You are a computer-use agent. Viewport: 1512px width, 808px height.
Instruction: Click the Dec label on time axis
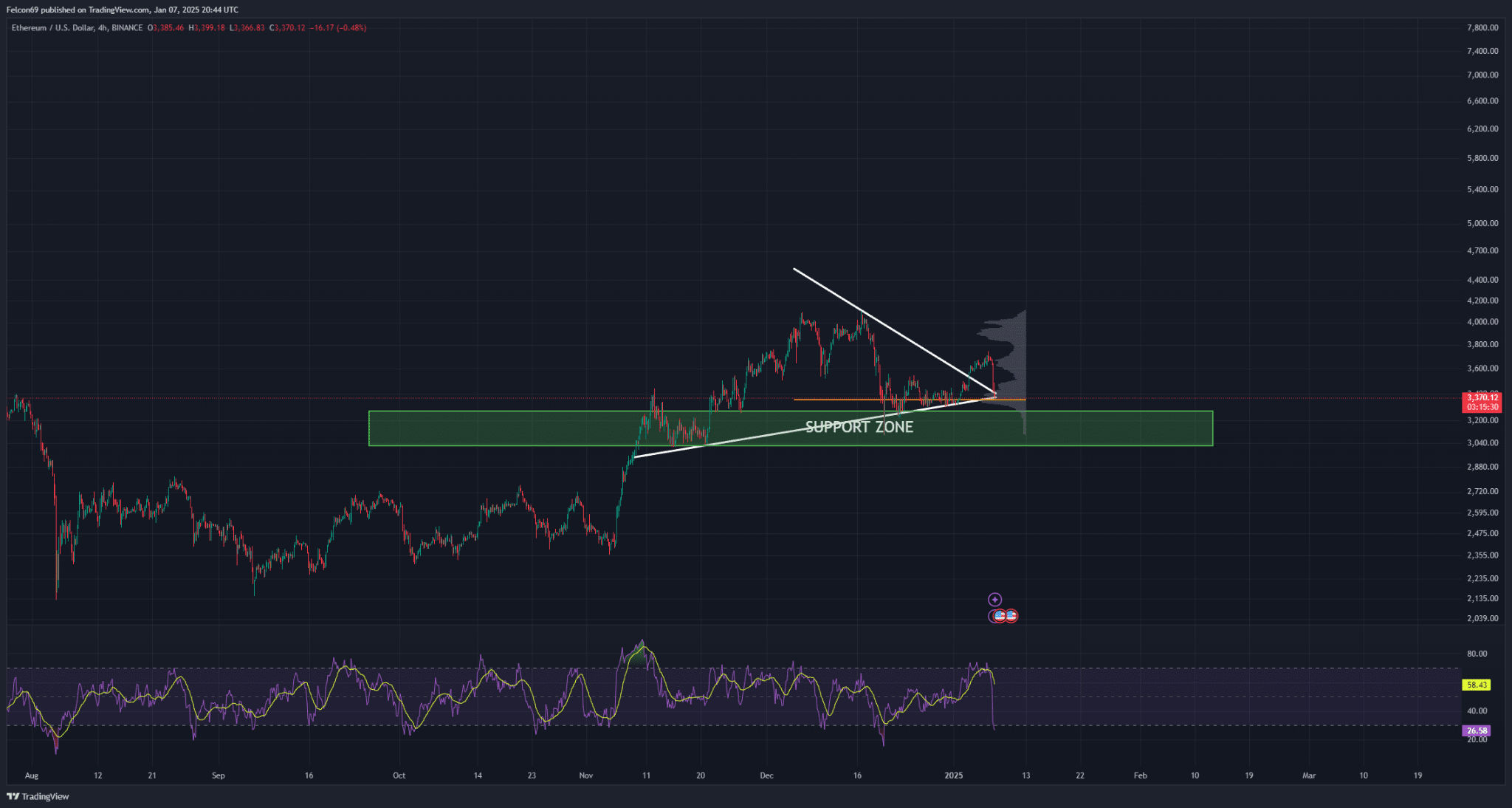[766, 776]
